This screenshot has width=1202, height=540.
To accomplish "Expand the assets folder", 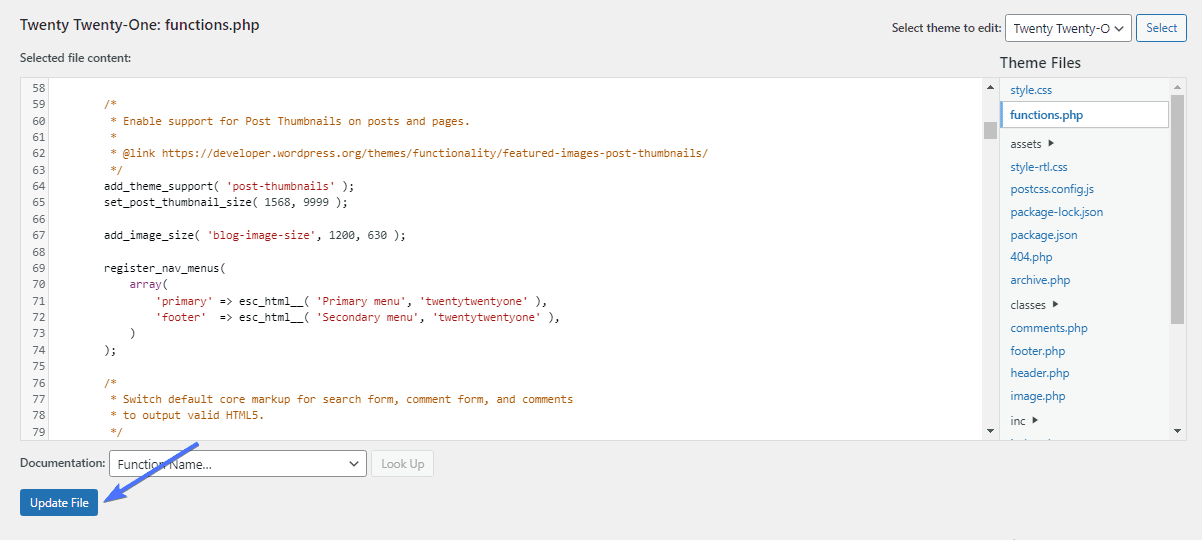I will tap(1031, 144).
